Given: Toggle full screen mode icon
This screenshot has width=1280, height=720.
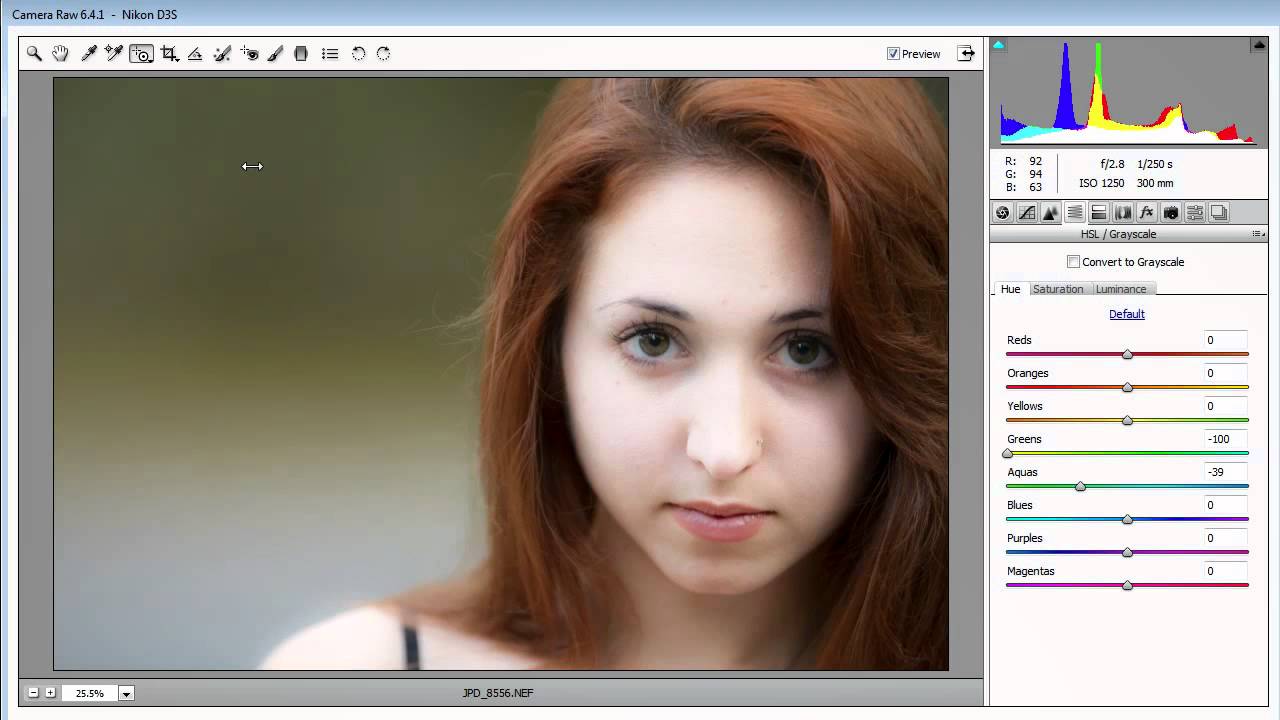Looking at the screenshot, I should coord(966,54).
